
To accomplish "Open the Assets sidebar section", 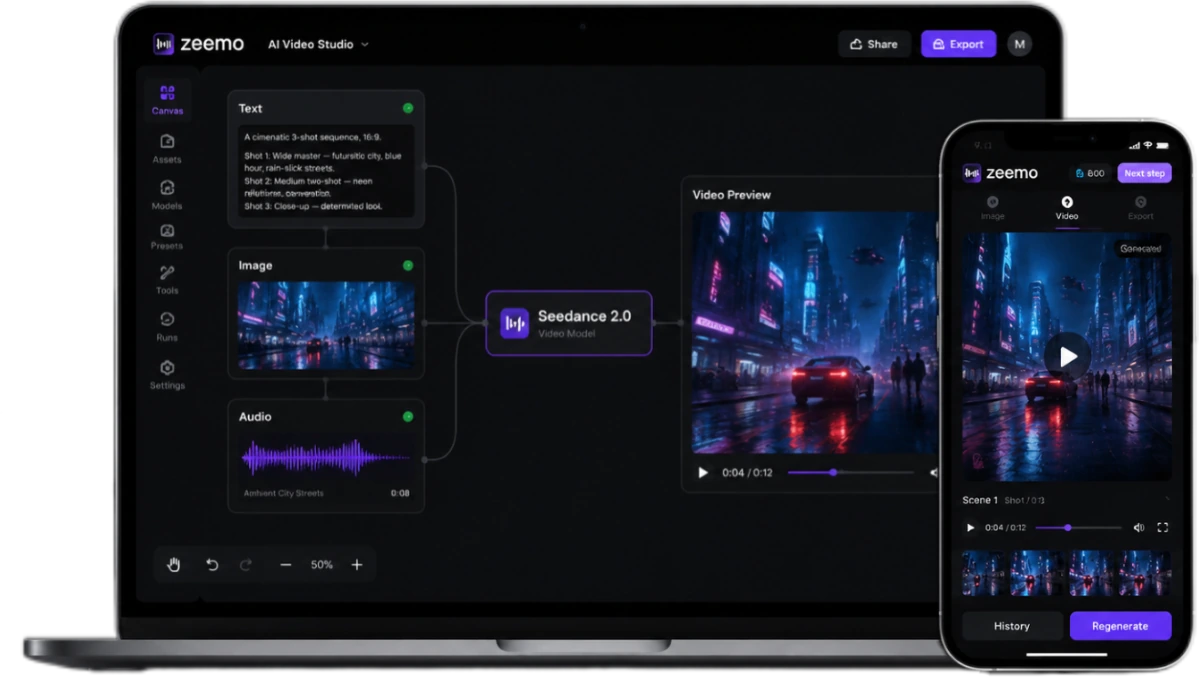I will (x=167, y=148).
